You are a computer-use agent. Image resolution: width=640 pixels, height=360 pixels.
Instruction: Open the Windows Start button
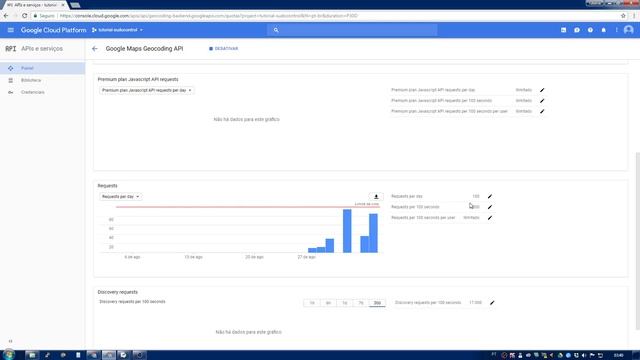[9, 355]
